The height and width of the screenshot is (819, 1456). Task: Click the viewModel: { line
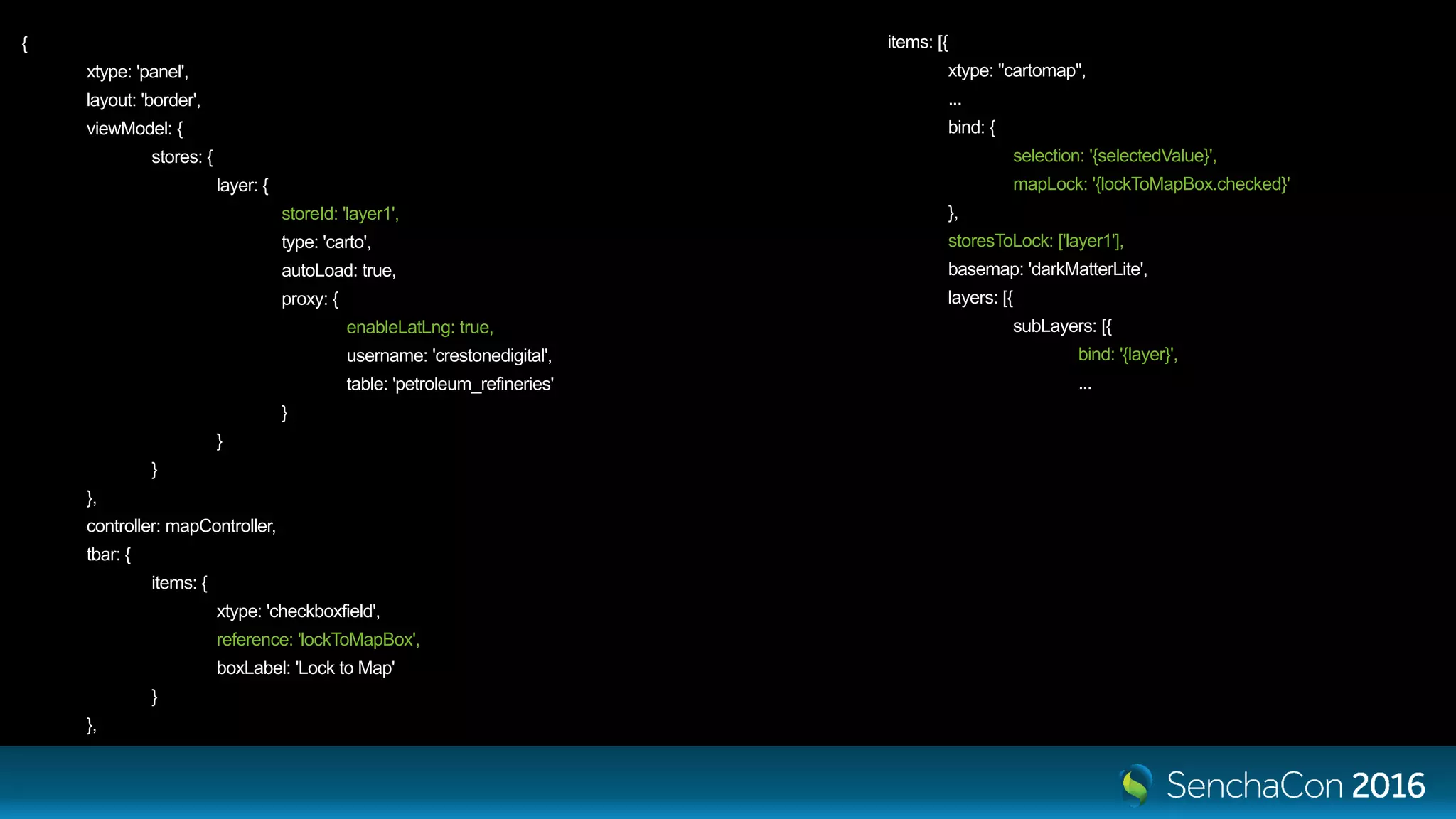click(x=134, y=129)
